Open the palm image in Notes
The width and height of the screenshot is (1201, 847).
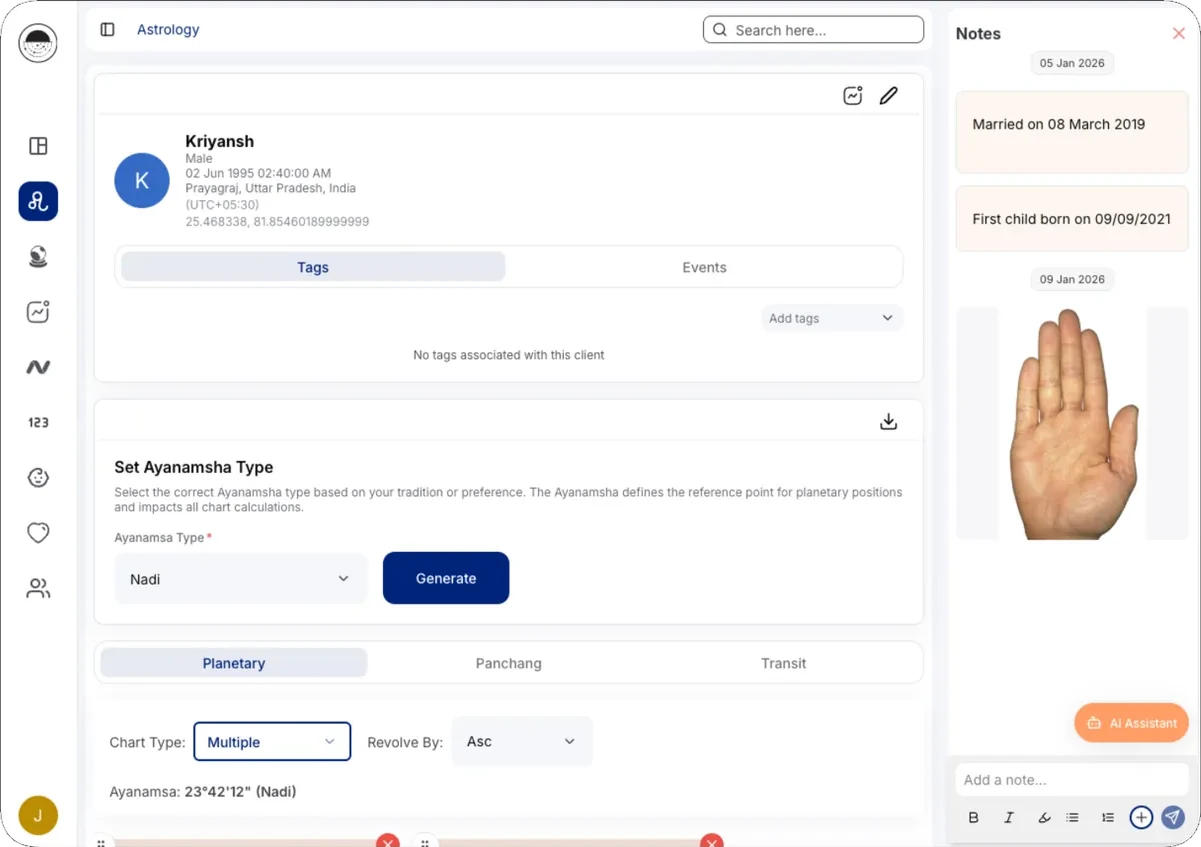coord(1072,423)
